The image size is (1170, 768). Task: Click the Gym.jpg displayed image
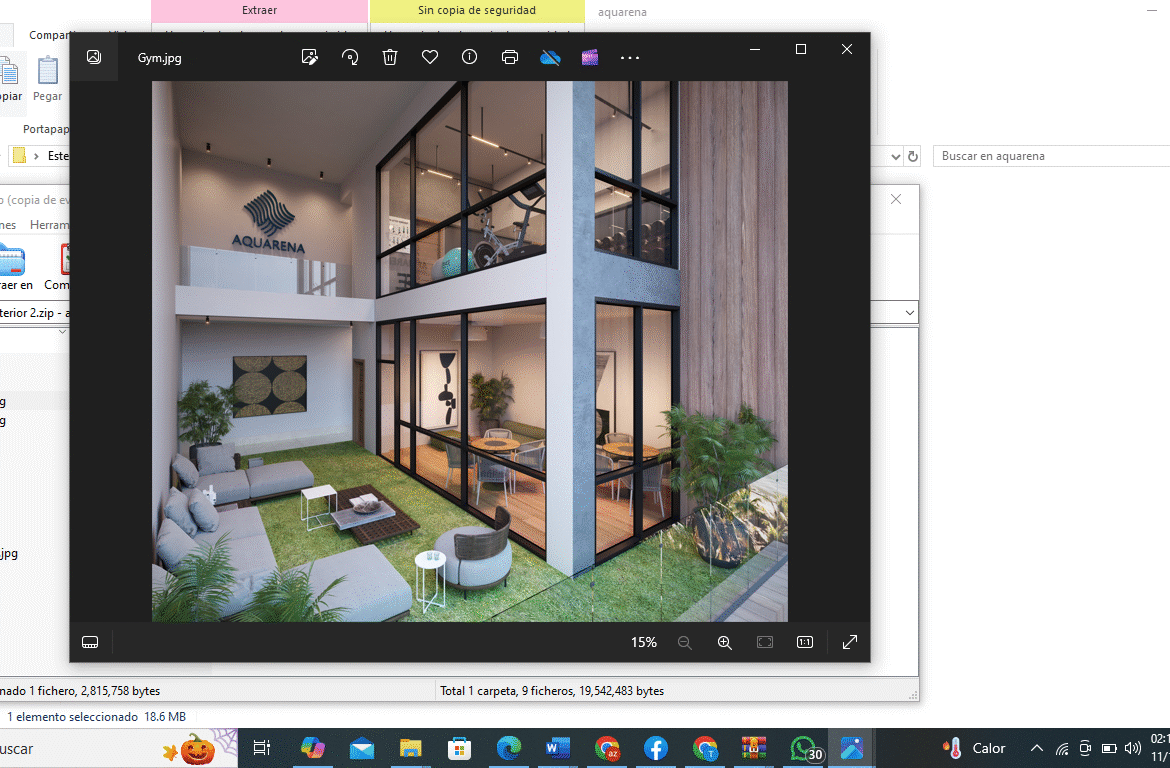[x=470, y=351]
